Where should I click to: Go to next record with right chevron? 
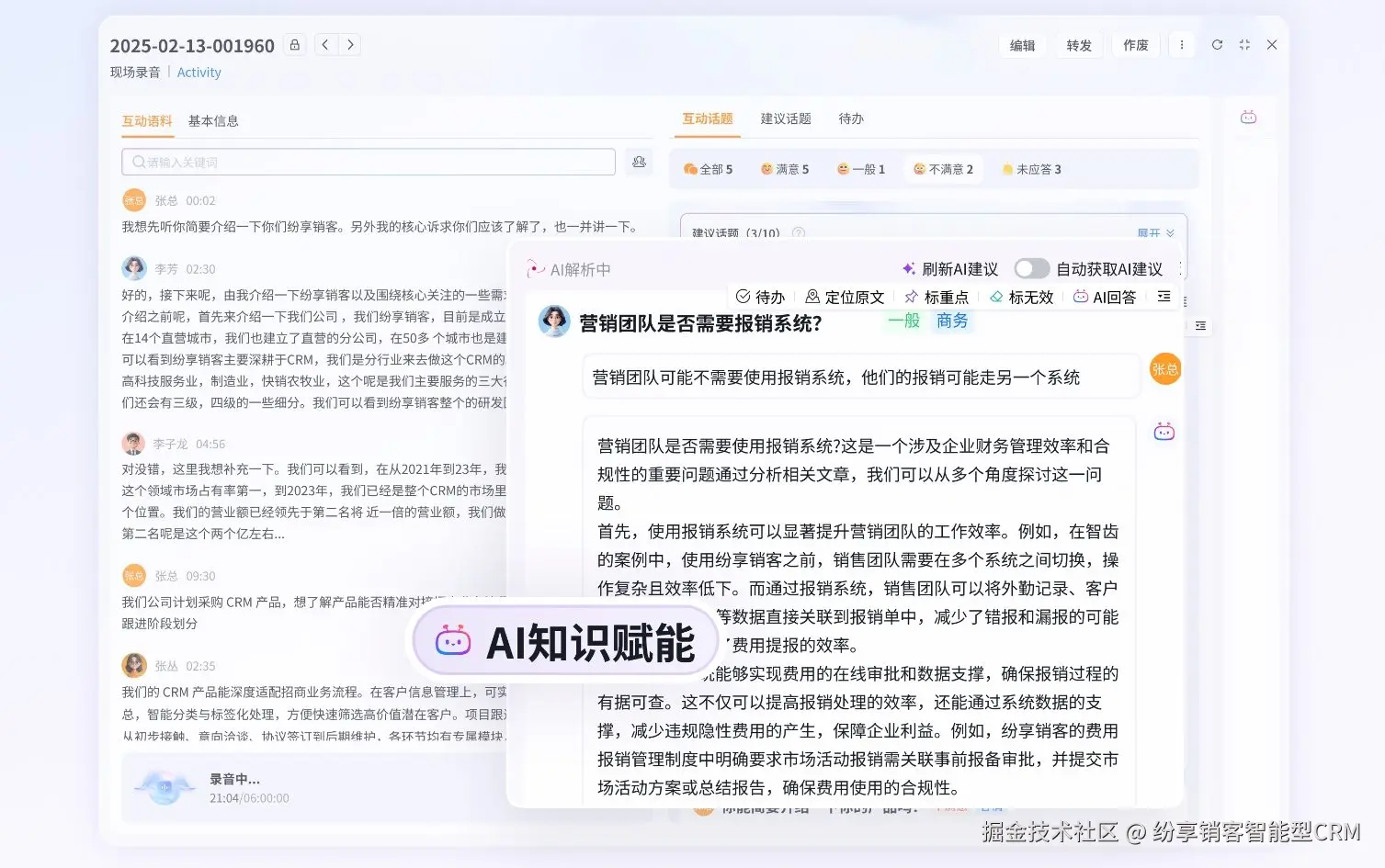(350, 45)
